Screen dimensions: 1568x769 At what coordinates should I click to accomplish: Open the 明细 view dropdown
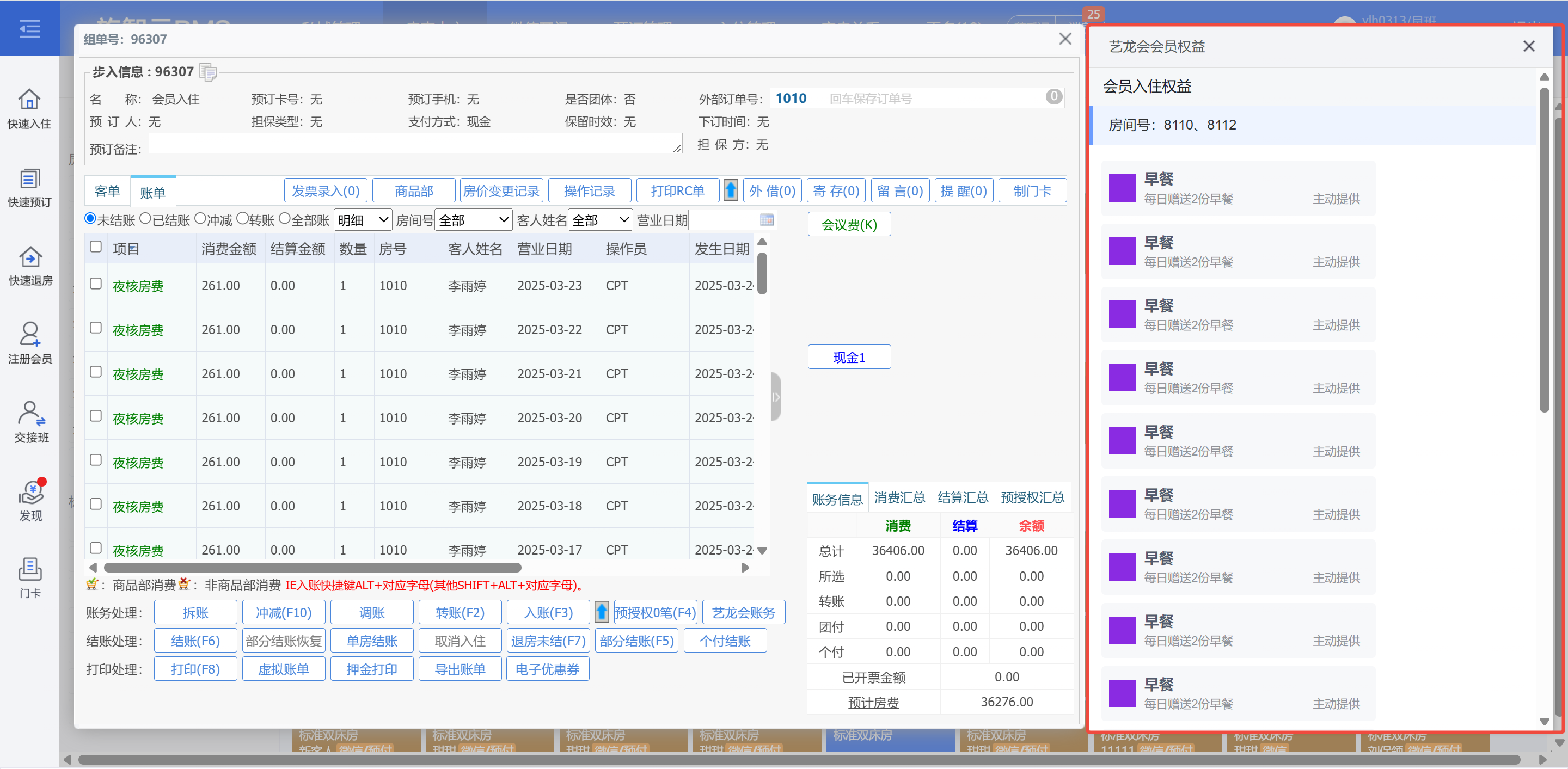pyautogui.click(x=363, y=220)
